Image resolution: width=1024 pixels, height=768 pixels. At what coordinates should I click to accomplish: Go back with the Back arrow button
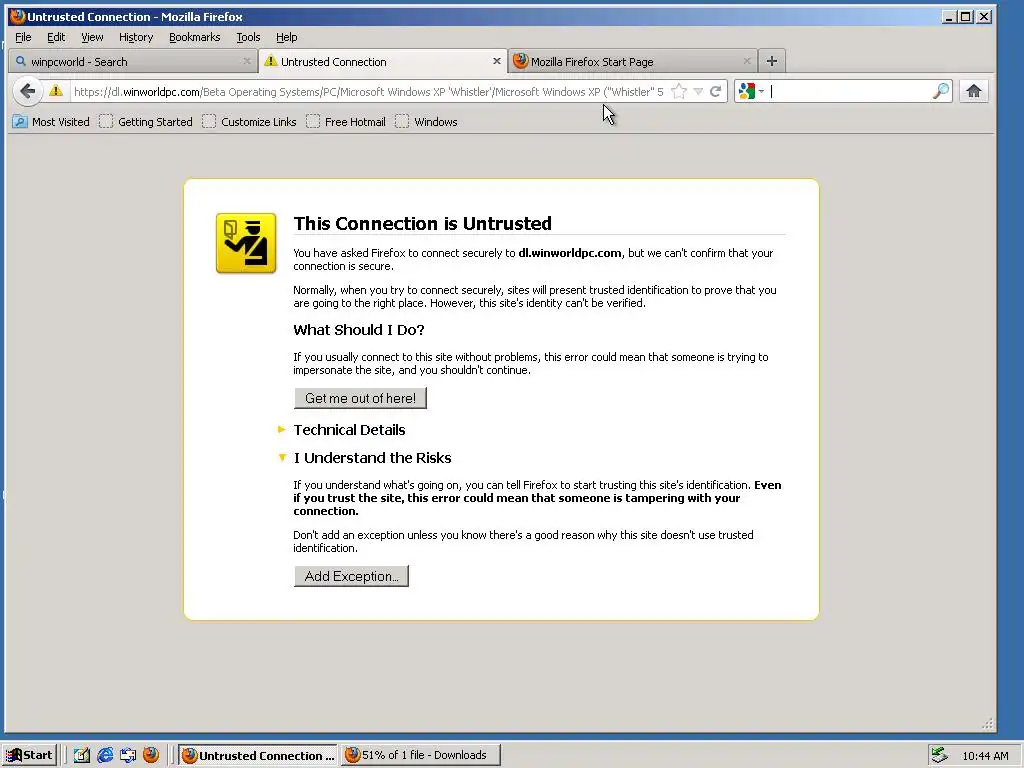[x=27, y=91]
